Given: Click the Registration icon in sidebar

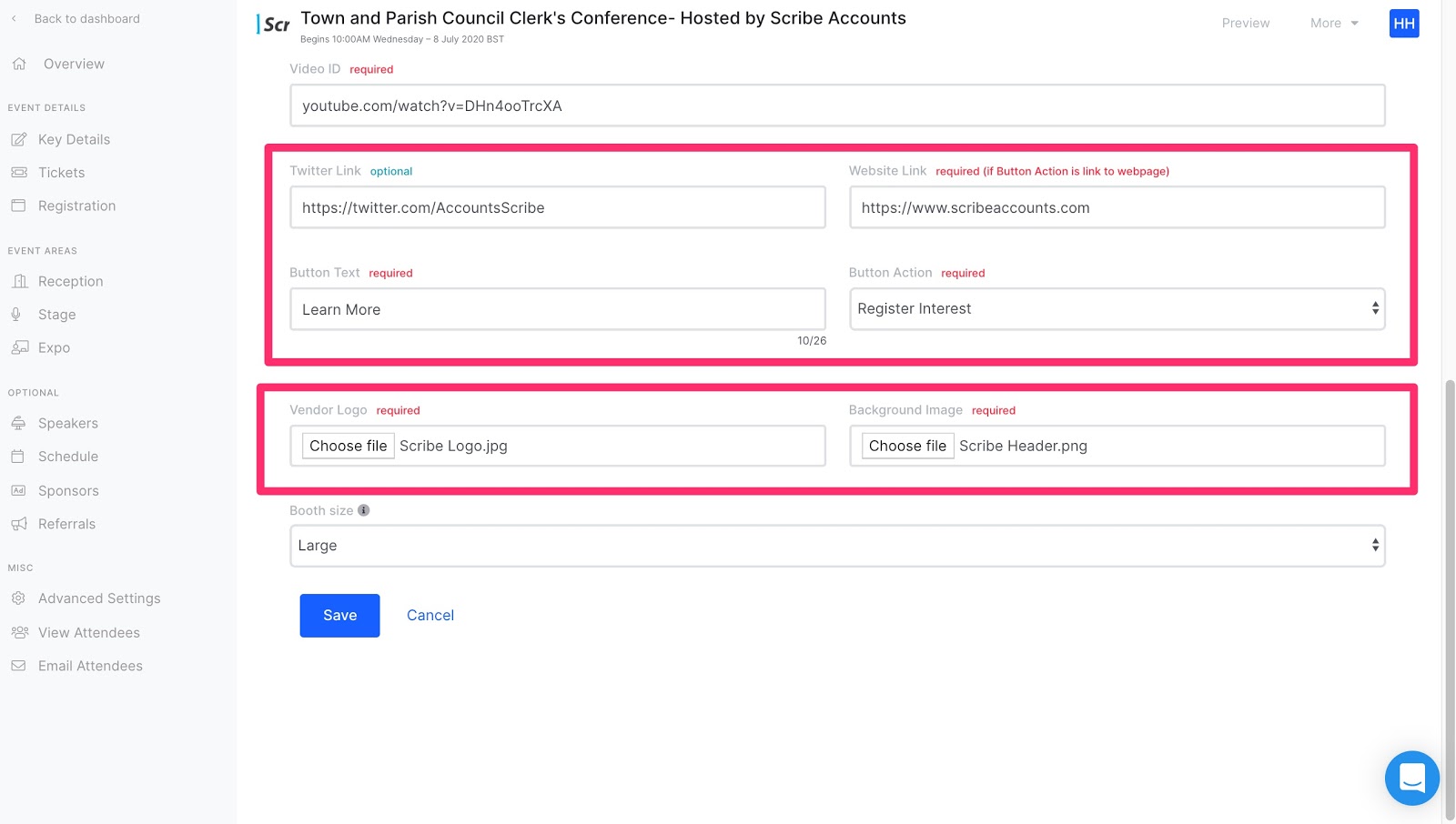Looking at the screenshot, I should tap(19, 206).
